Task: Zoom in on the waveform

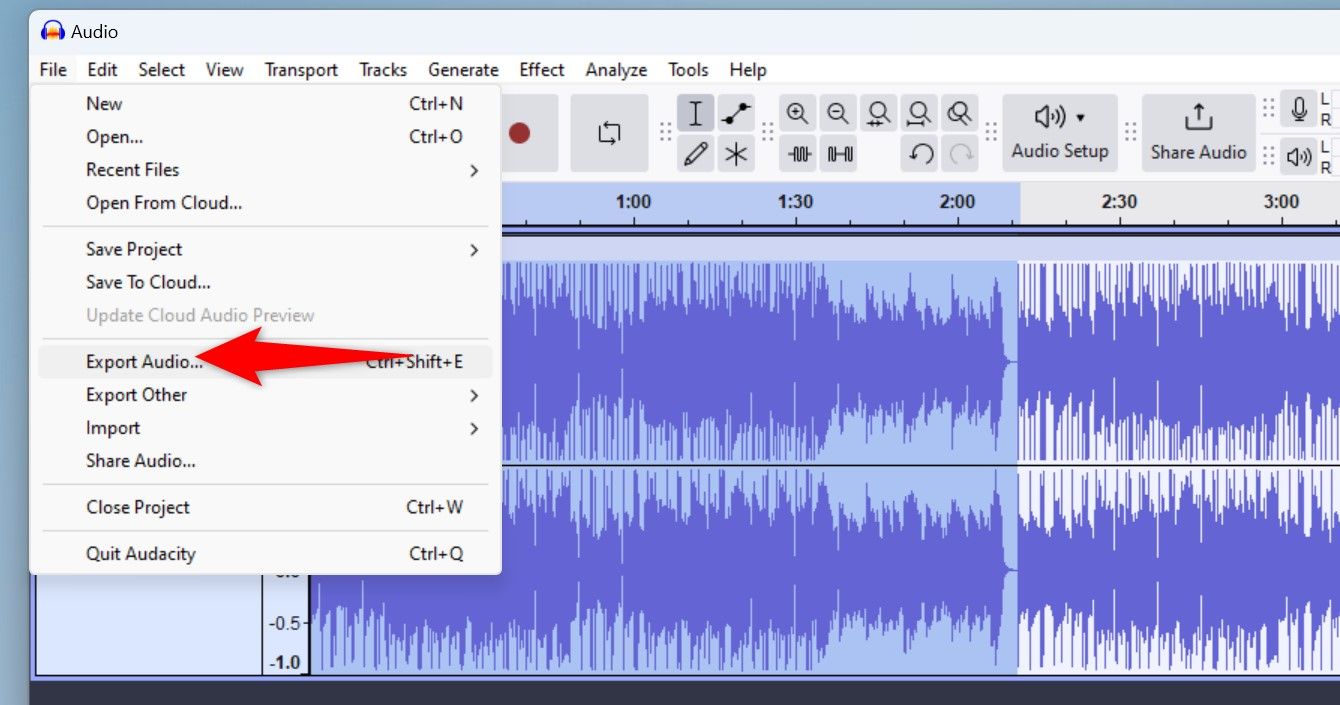Action: coord(798,113)
